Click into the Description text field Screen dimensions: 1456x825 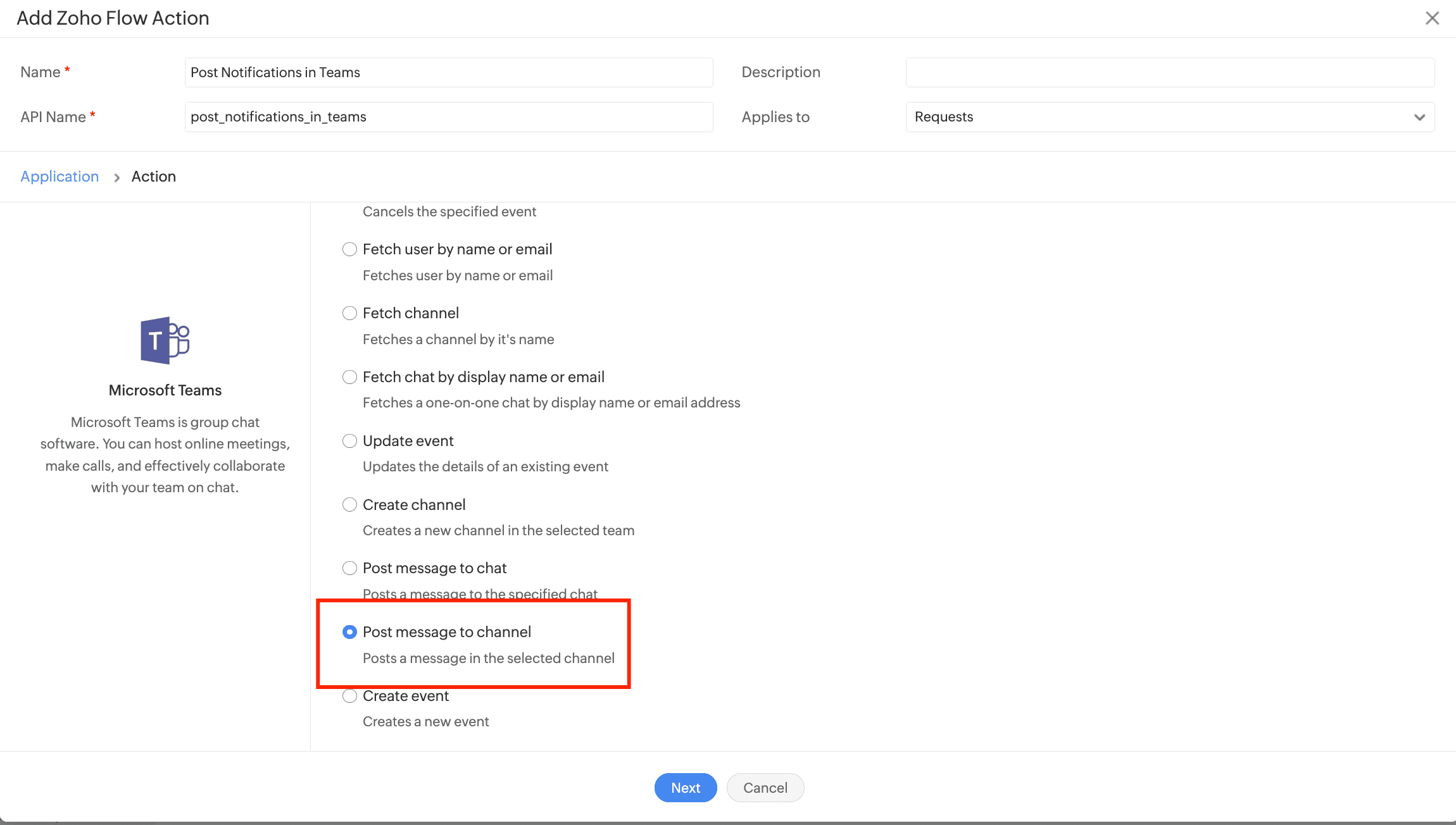click(x=1169, y=73)
